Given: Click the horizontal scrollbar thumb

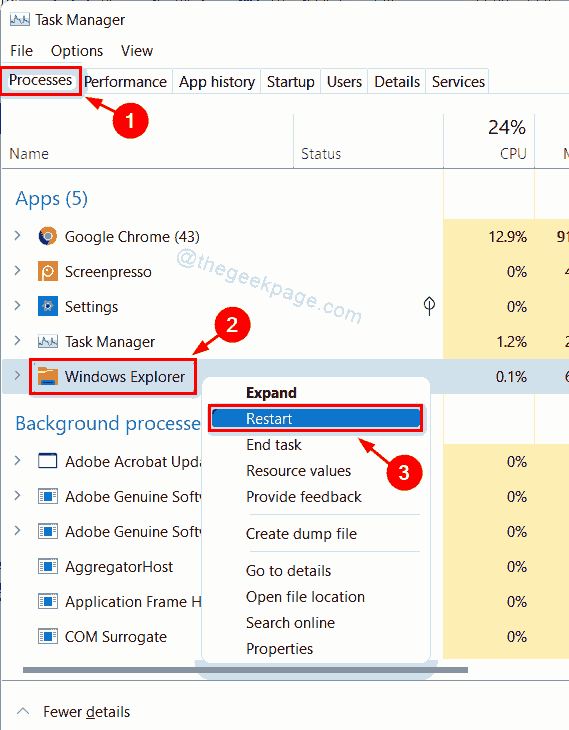Looking at the screenshot, I should (x=245, y=670).
